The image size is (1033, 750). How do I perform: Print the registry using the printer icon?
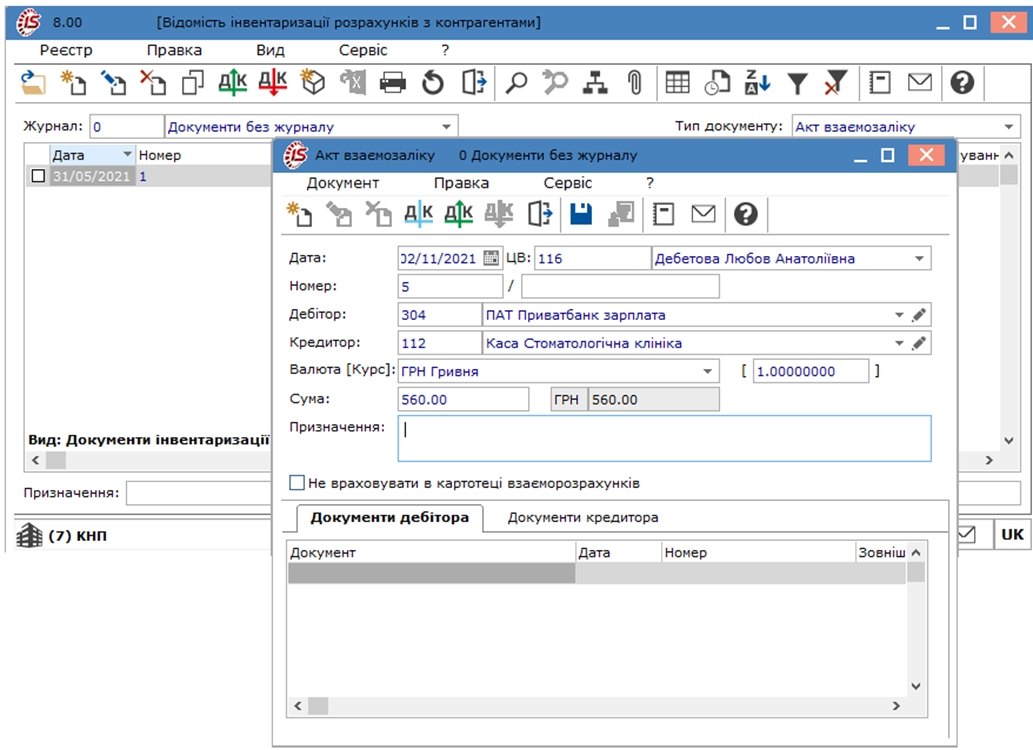point(393,83)
